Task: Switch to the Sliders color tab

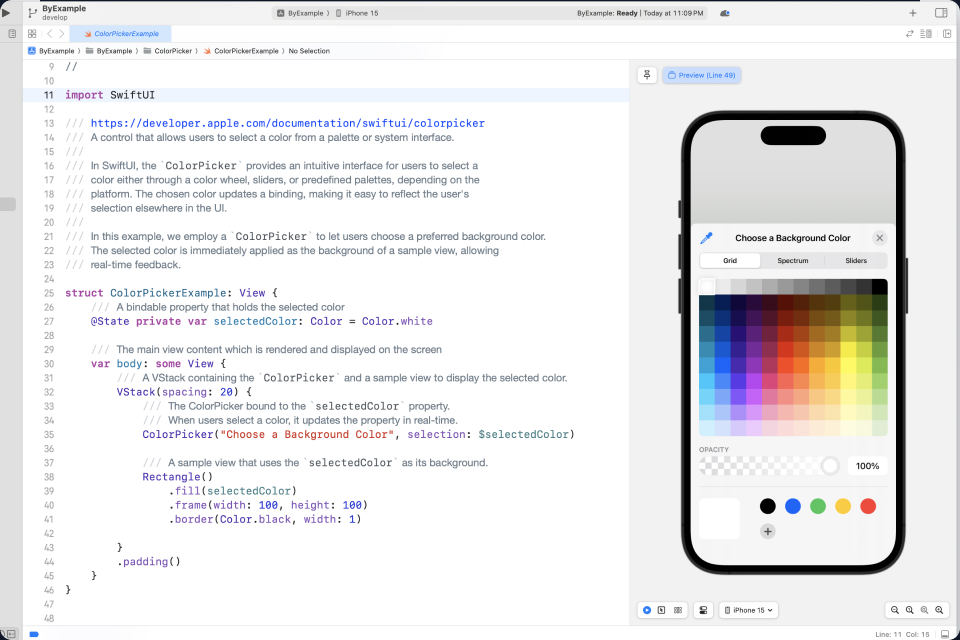Action: click(856, 260)
